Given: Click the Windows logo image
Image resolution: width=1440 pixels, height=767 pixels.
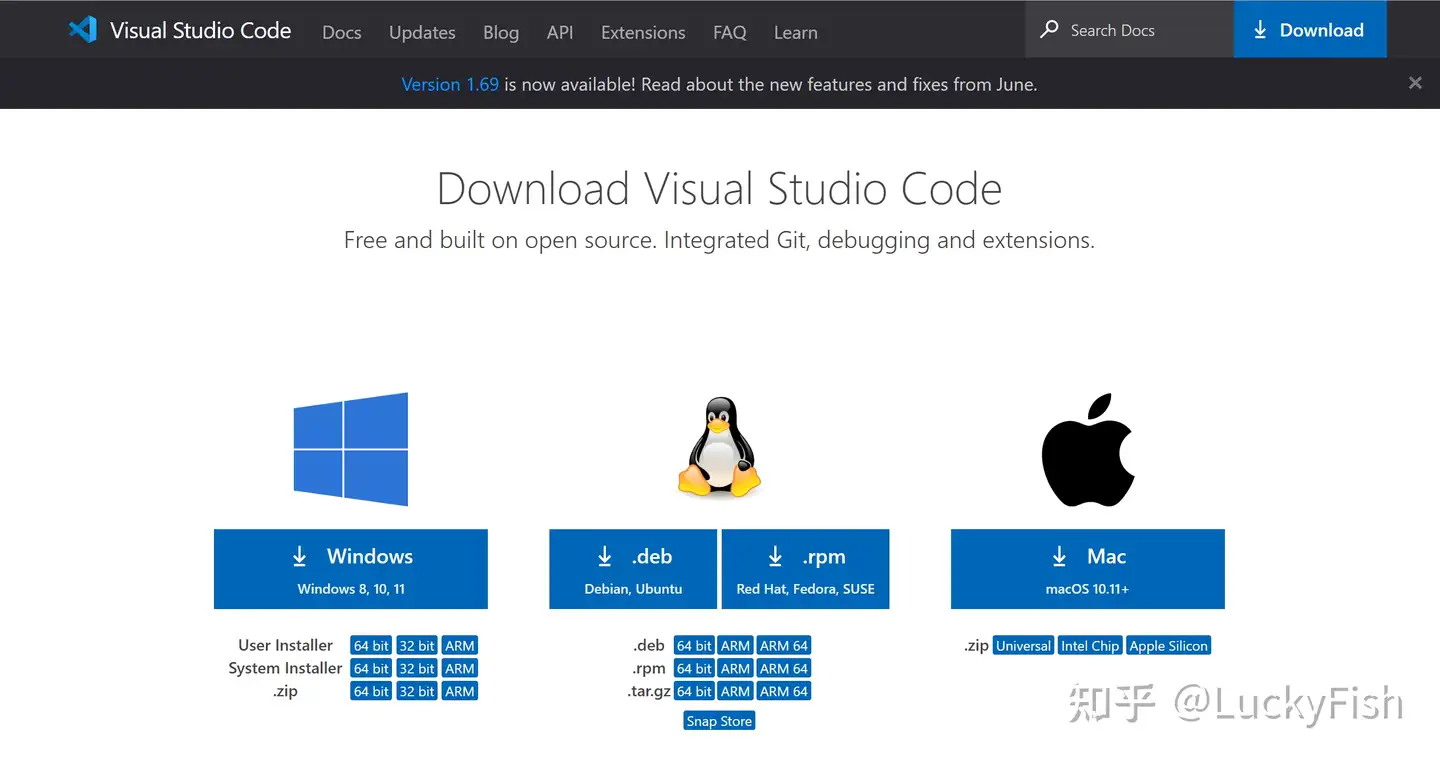Looking at the screenshot, I should tap(351, 449).
